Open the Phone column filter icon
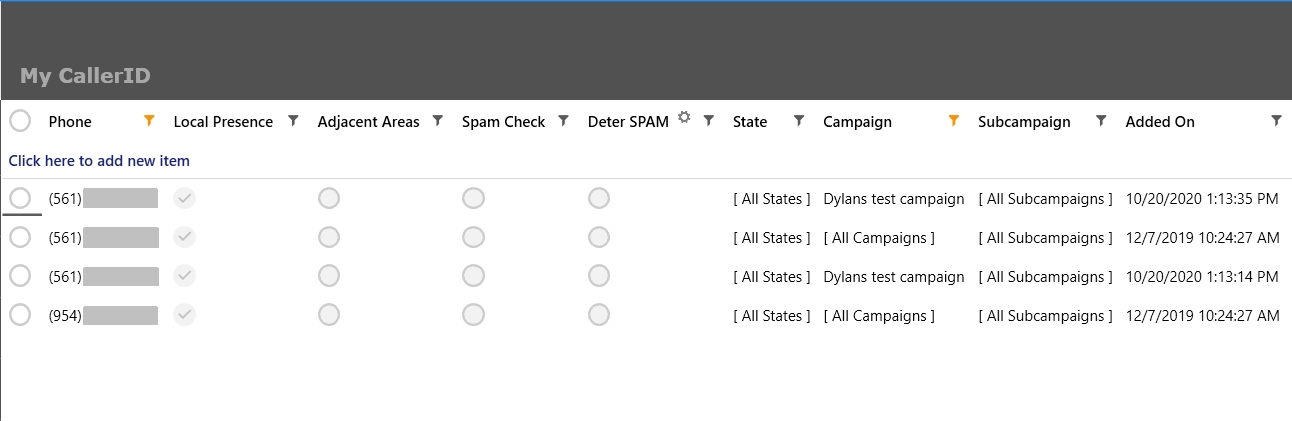The width and height of the screenshot is (1292, 421). (x=149, y=121)
